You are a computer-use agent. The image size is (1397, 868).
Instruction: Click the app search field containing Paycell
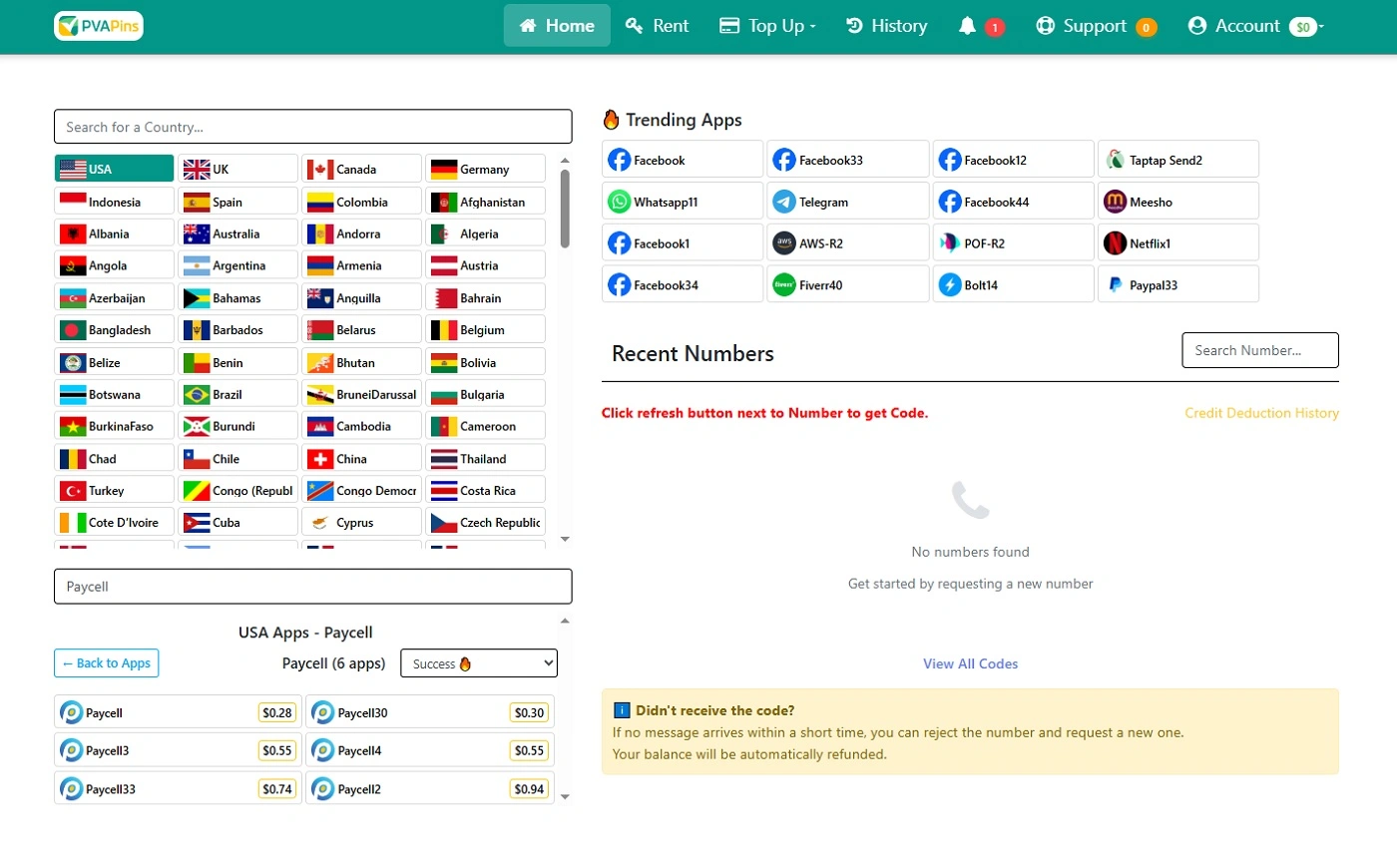(313, 587)
